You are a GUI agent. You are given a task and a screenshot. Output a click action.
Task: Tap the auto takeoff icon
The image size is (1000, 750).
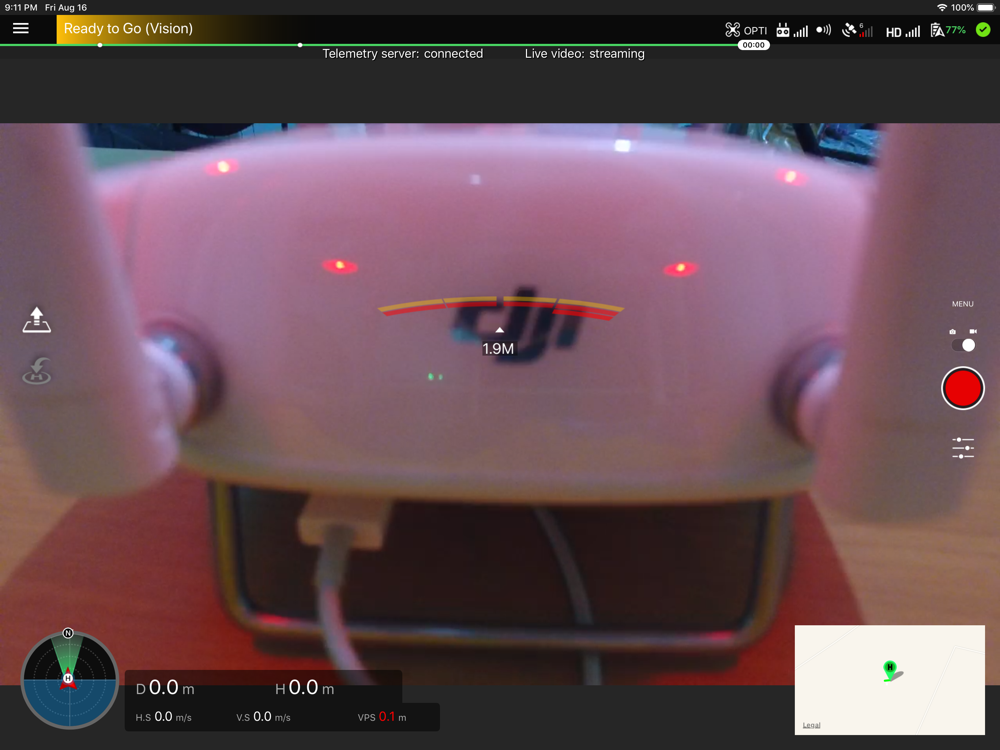tap(36, 320)
